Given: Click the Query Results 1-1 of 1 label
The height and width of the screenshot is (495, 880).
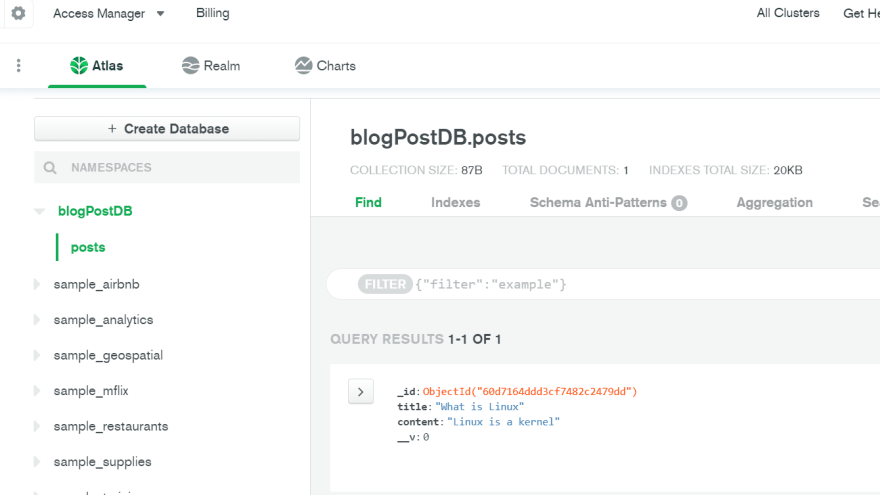Looking at the screenshot, I should (415, 339).
